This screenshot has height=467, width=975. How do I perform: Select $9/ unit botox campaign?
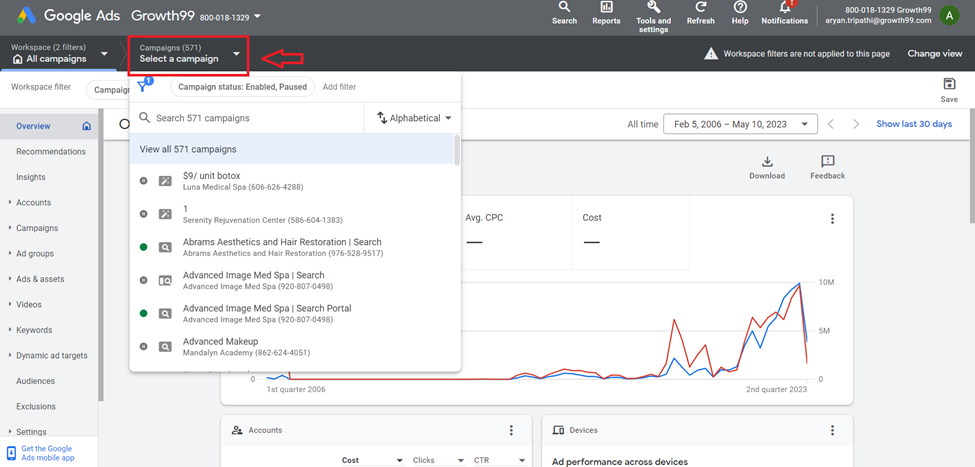292,181
